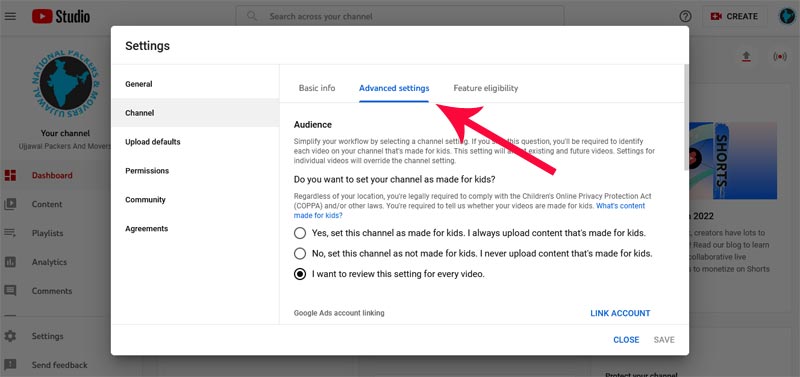Click the Playlists sidebar icon
Screen dimensions: 800x377
point(10,233)
